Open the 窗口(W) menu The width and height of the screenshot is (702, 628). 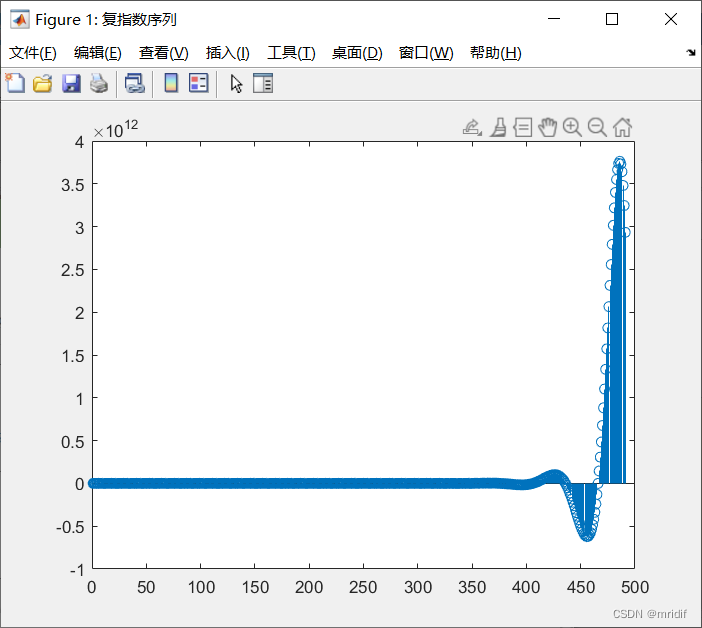426,53
